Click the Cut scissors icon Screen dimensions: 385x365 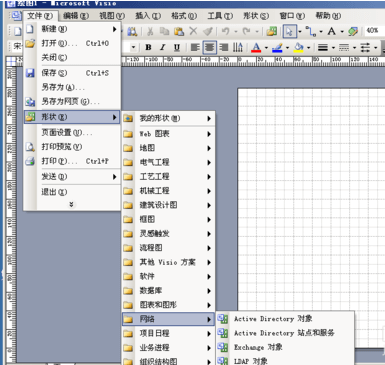(x=150, y=31)
